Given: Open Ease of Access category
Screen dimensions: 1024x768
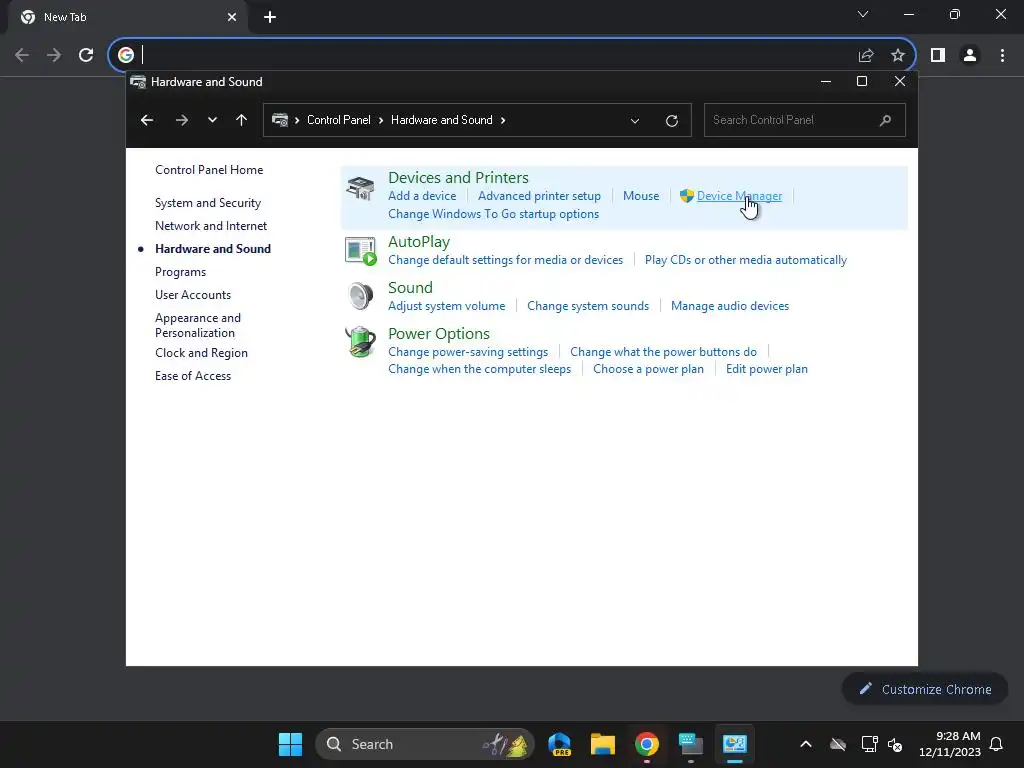Looking at the screenshot, I should 193,376.
